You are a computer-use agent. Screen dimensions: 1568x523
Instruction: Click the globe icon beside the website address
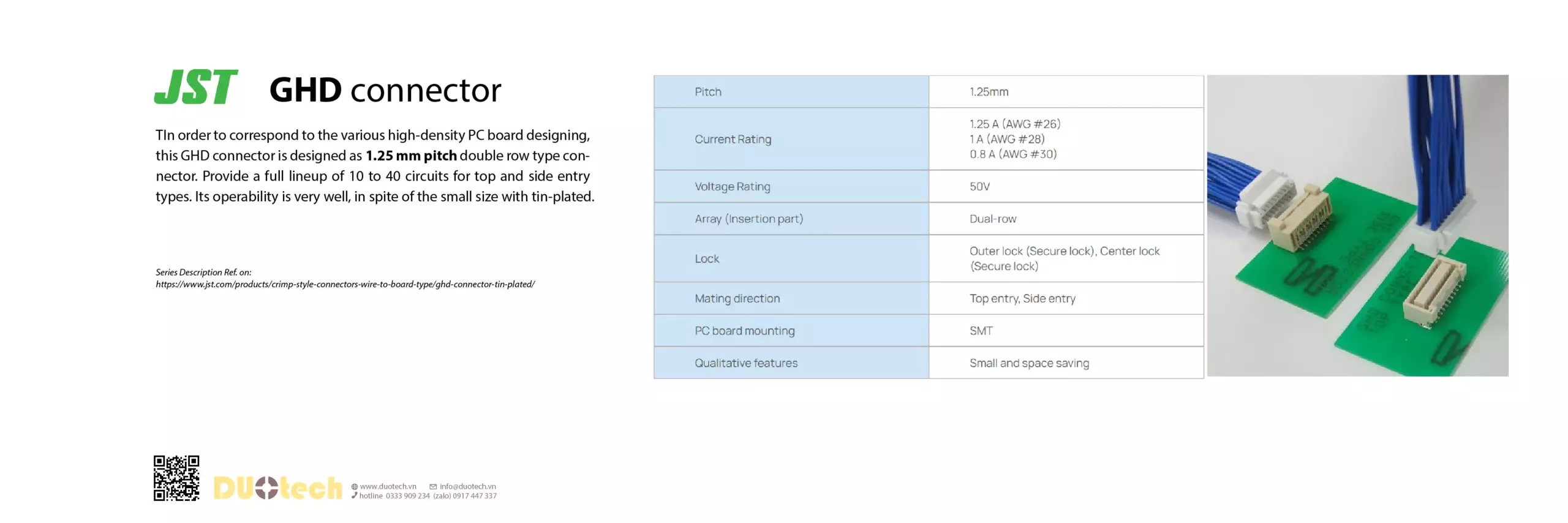click(x=355, y=487)
